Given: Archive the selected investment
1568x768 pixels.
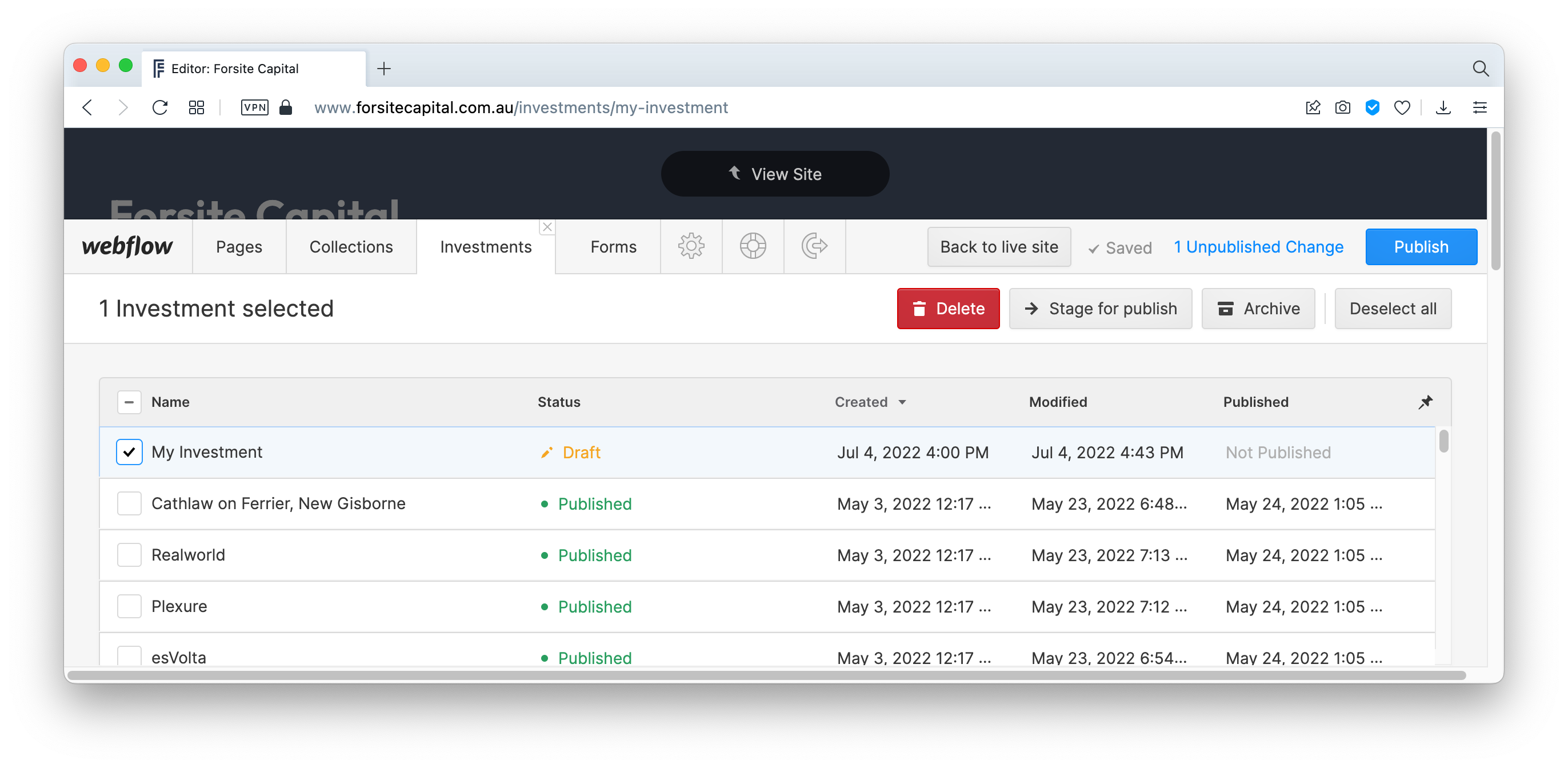Looking at the screenshot, I should [1258, 309].
